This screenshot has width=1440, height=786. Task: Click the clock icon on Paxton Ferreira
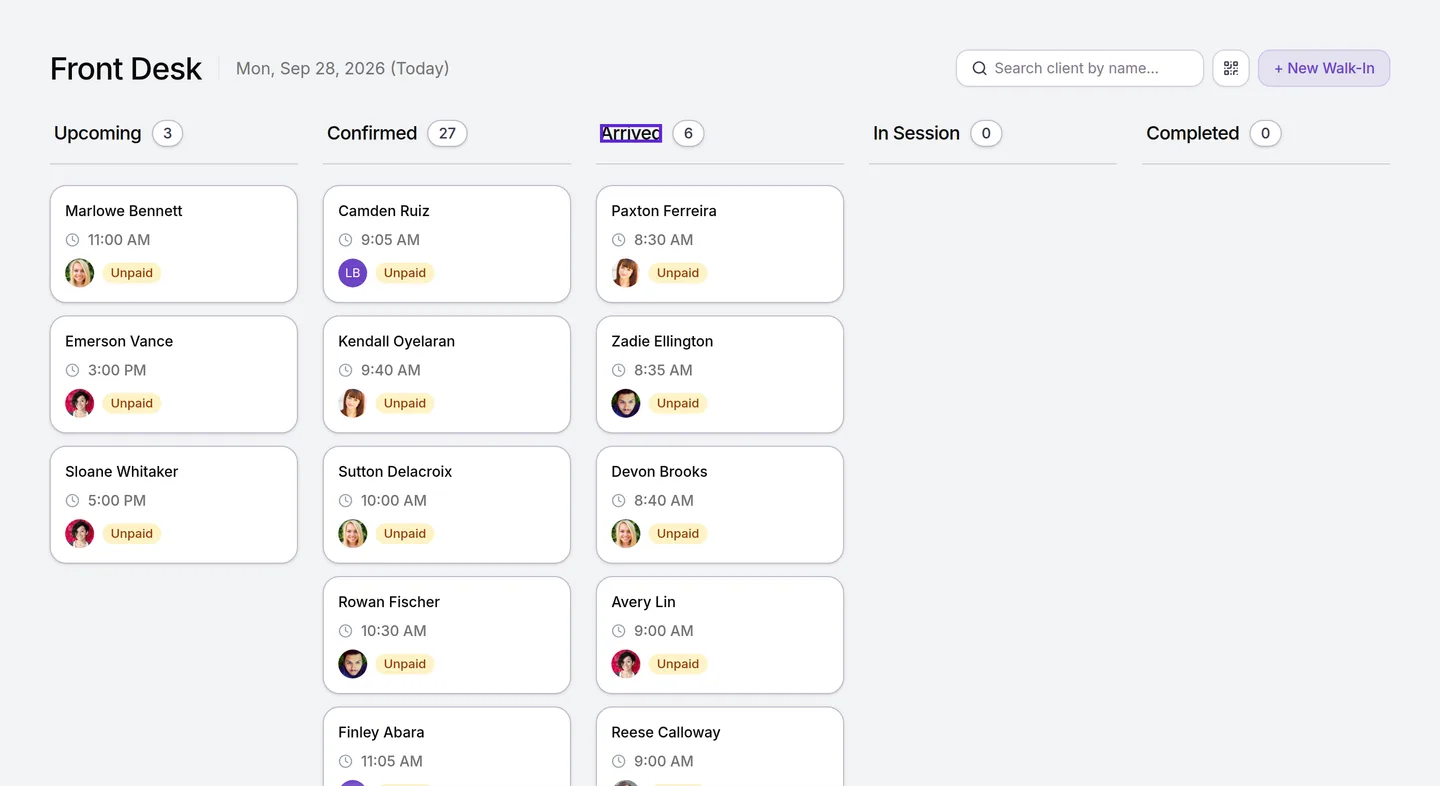(618, 240)
